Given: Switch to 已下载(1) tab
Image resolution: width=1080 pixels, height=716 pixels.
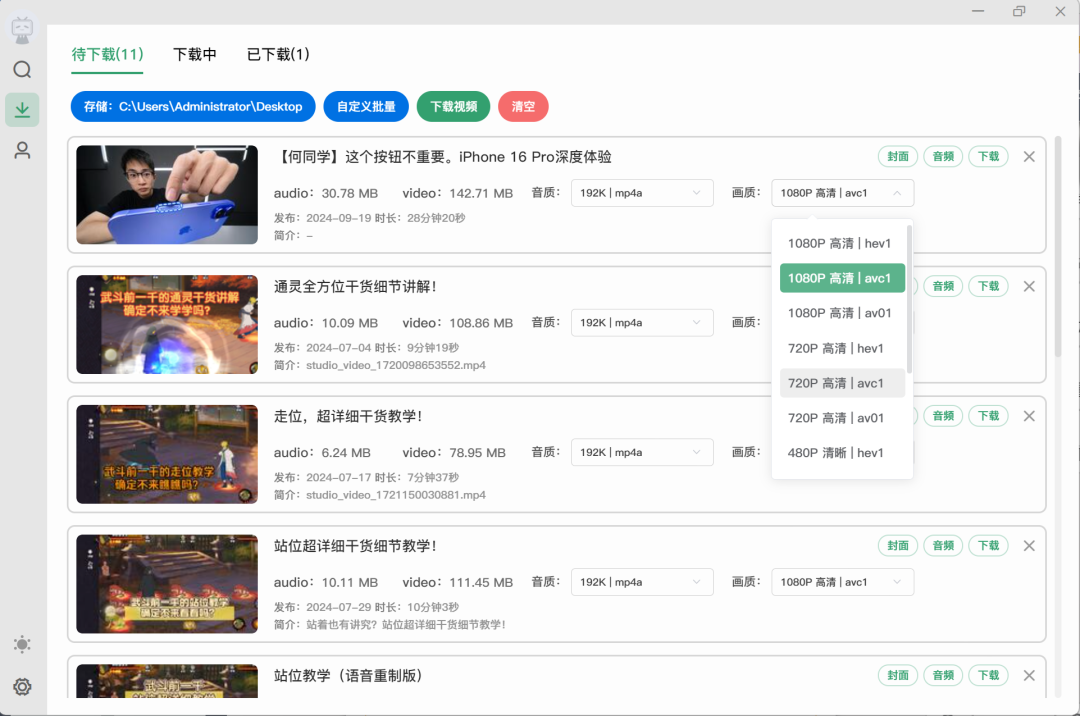Looking at the screenshot, I should tap(278, 54).
